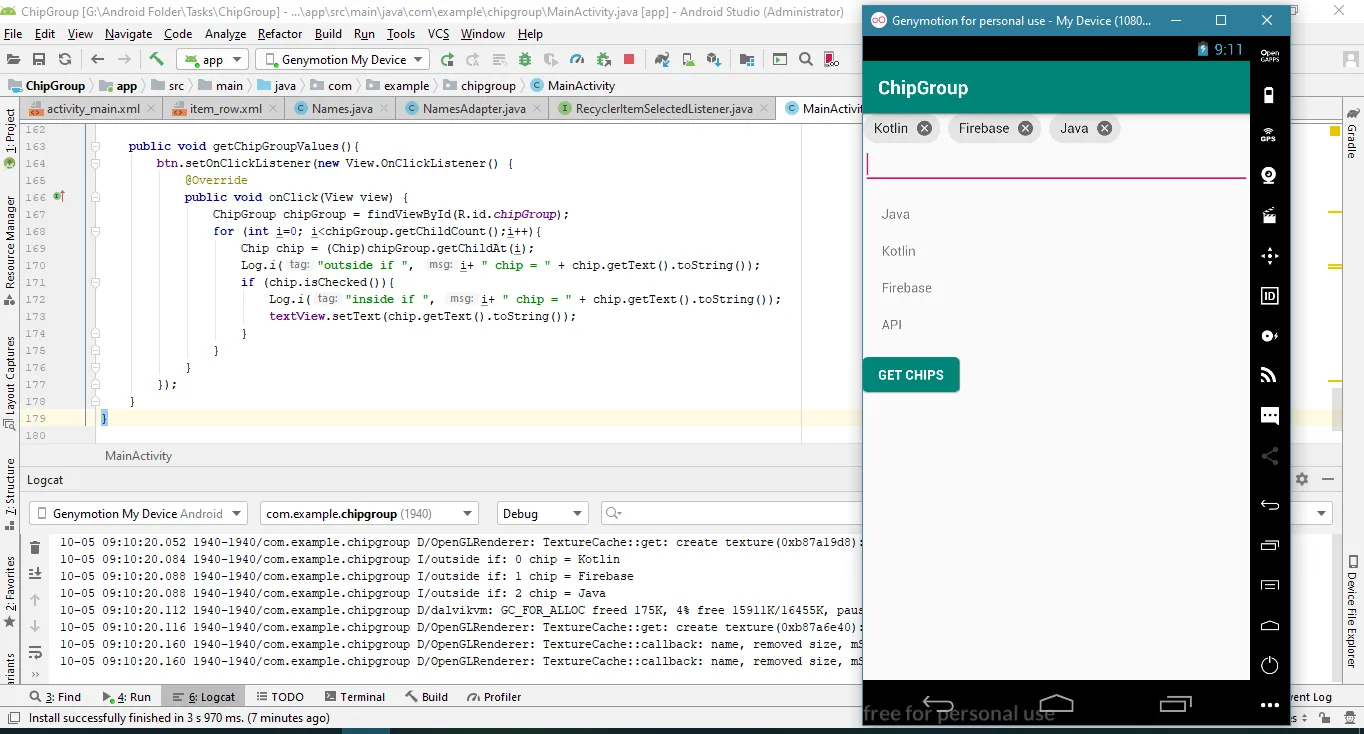Open the Refactor menu

click(x=280, y=34)
